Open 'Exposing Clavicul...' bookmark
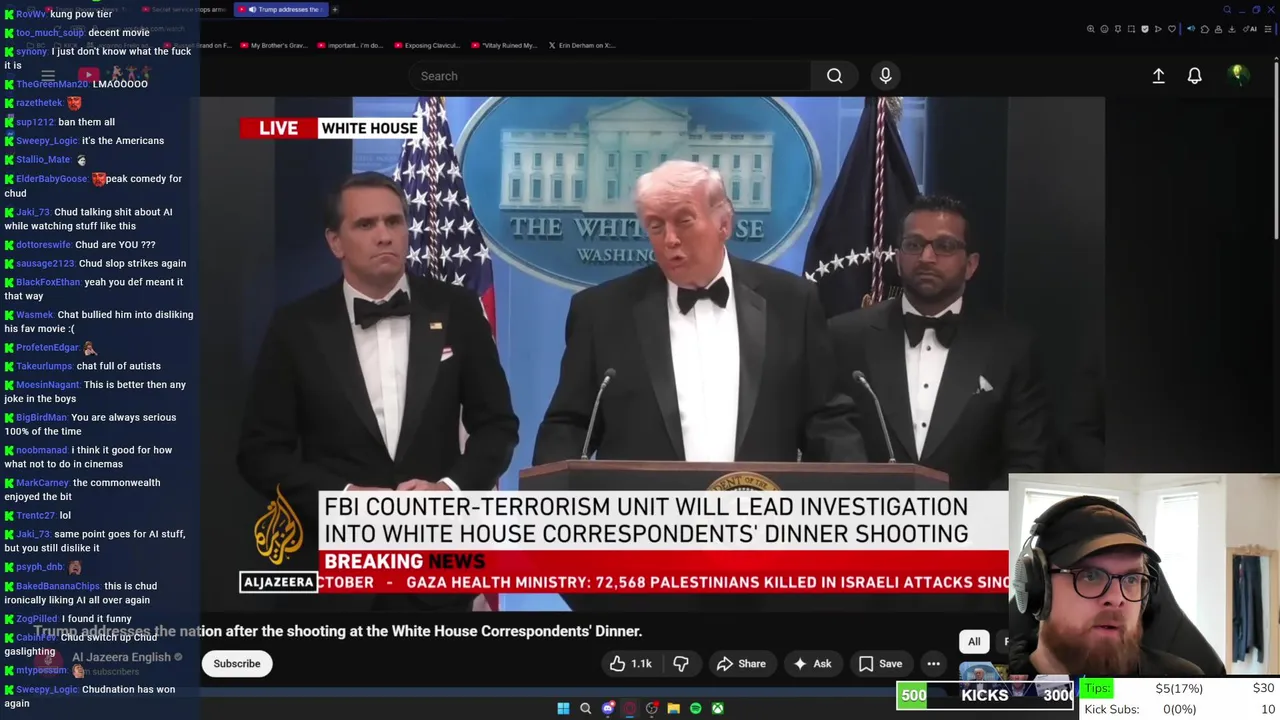The image size is (1280, 720). pos(427,45)
